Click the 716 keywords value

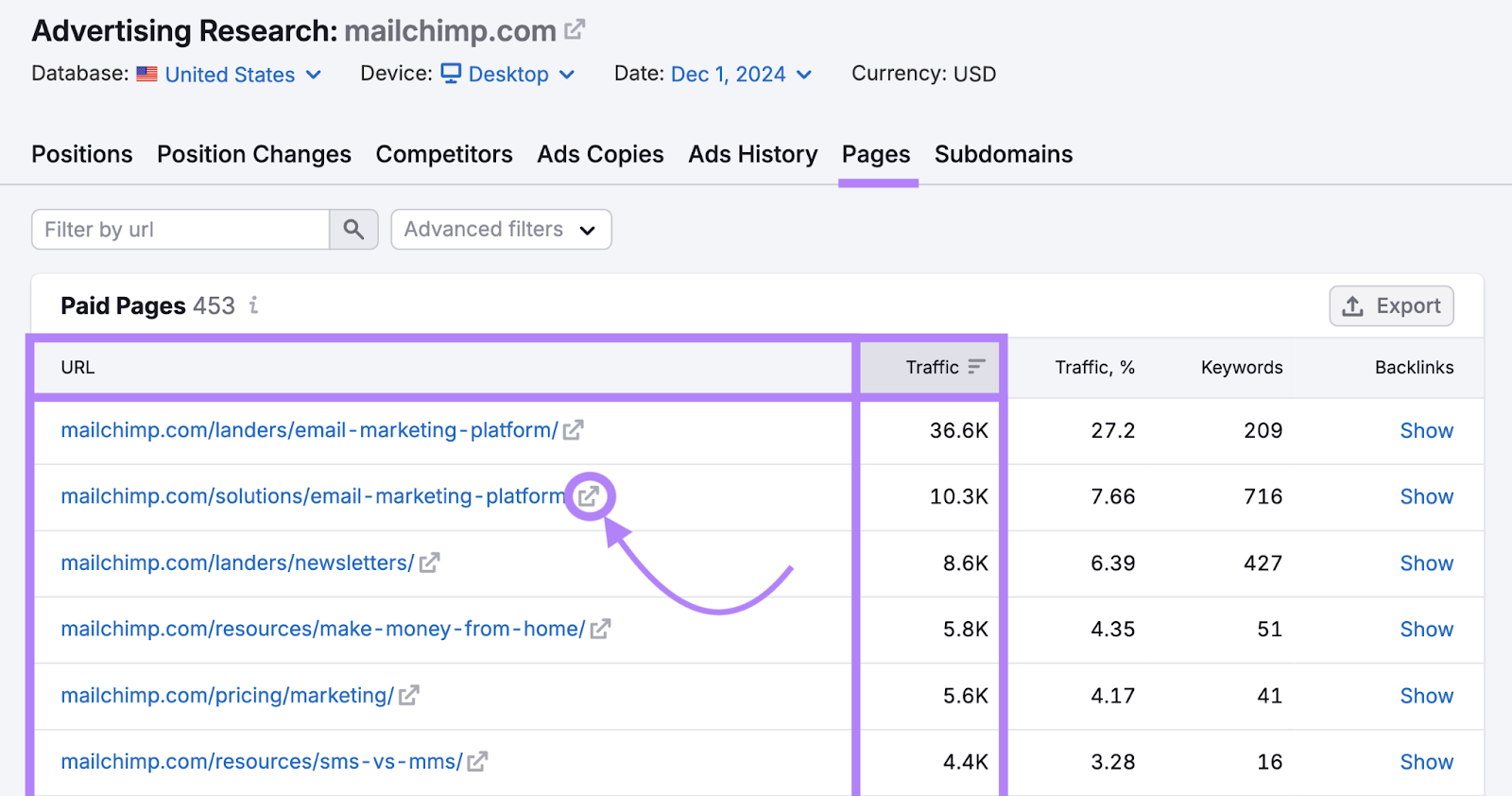tap(1263, 496)
